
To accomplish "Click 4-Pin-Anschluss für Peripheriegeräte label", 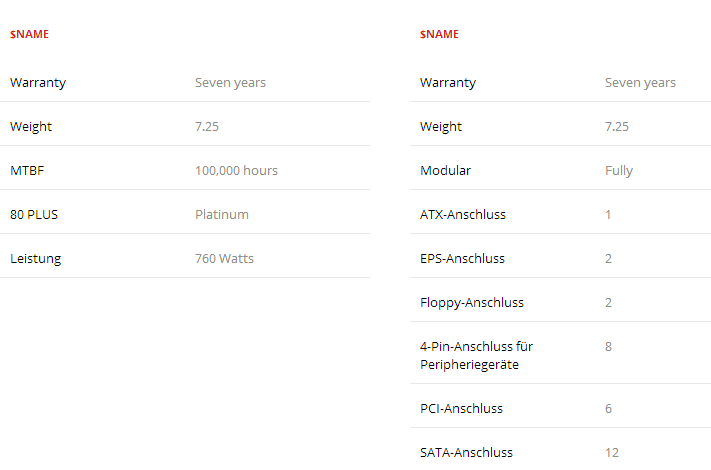I will (476, 356).
